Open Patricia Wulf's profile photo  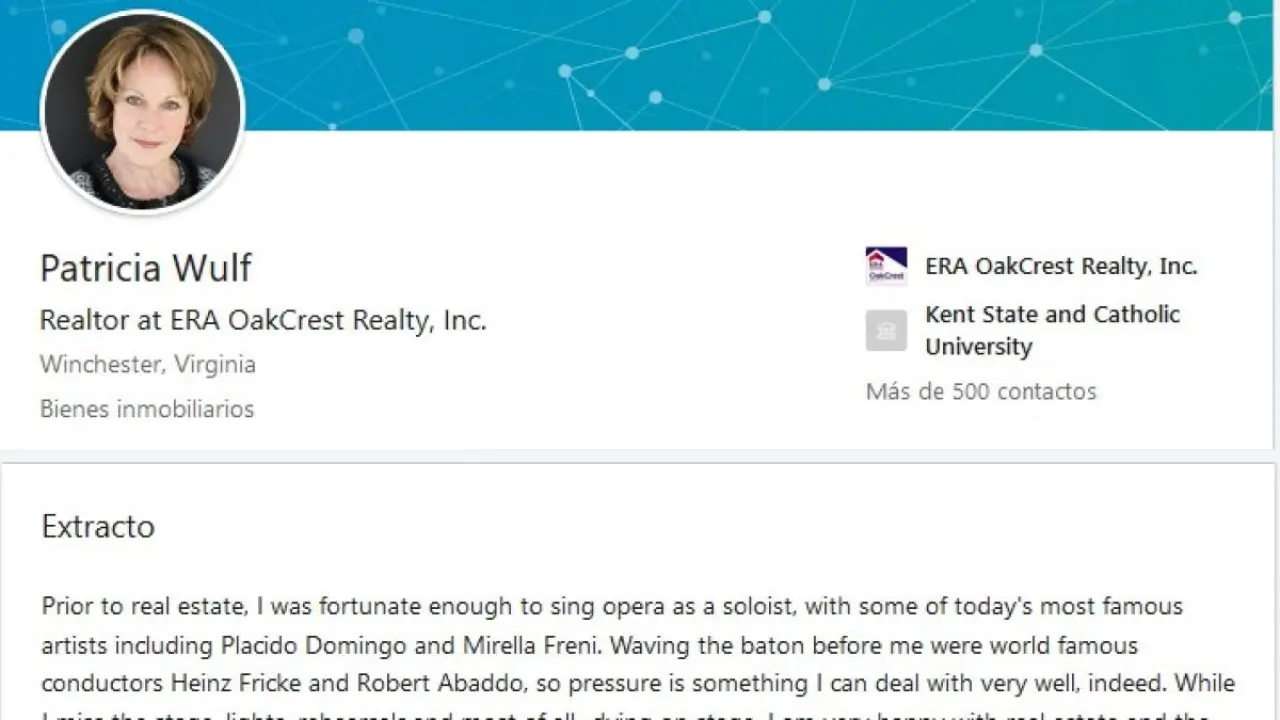pos(143,112)
